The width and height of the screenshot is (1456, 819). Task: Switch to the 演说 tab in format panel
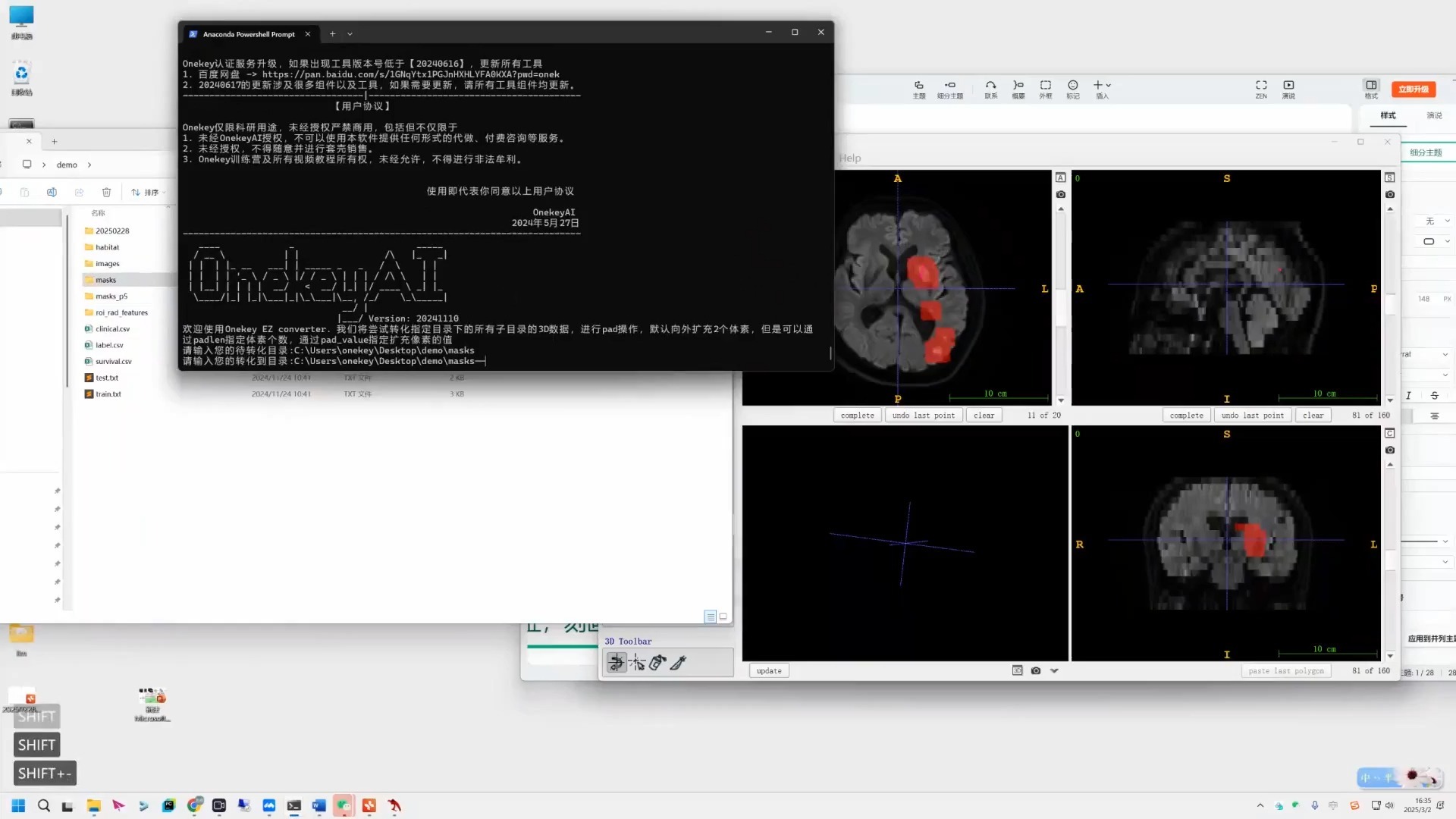tap(1434, 115)
